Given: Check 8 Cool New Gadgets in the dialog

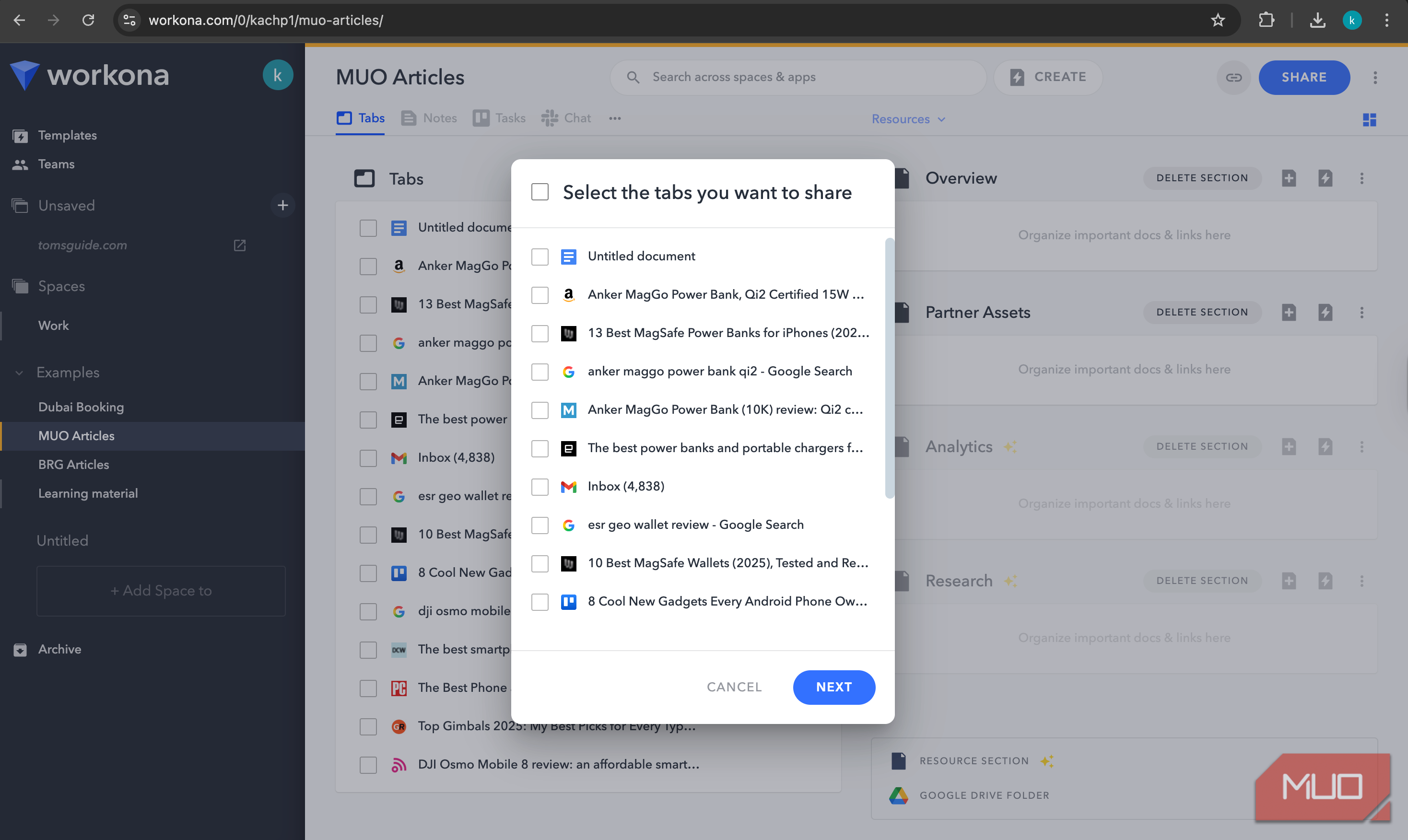Looking at the screenshot, I should coord(540,602).
